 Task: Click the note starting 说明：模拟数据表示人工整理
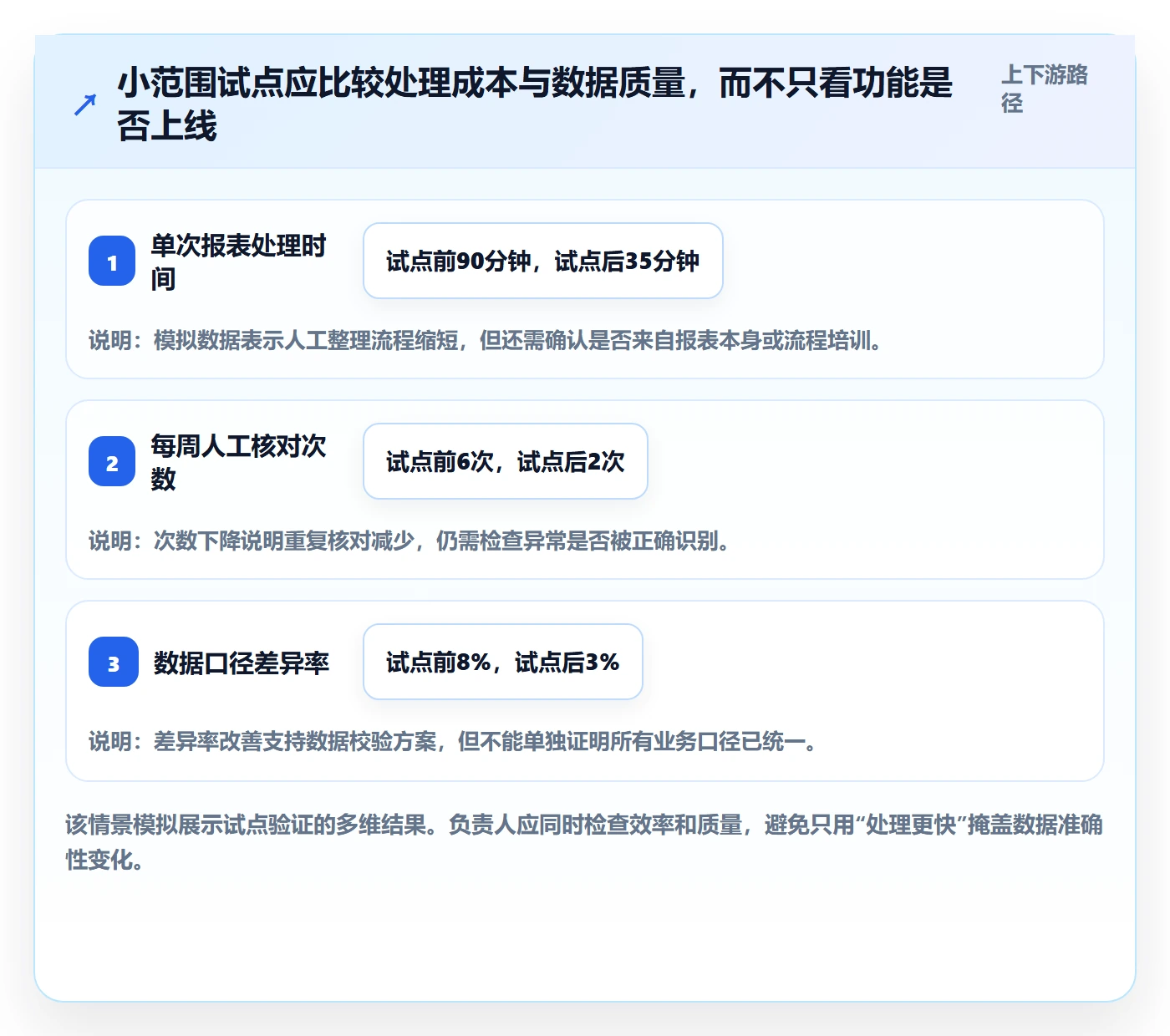(486, 340)
